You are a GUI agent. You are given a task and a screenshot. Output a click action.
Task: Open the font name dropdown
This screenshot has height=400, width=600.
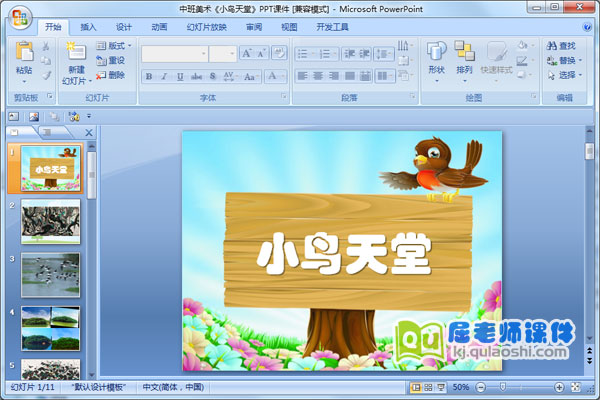pos(204,54)
